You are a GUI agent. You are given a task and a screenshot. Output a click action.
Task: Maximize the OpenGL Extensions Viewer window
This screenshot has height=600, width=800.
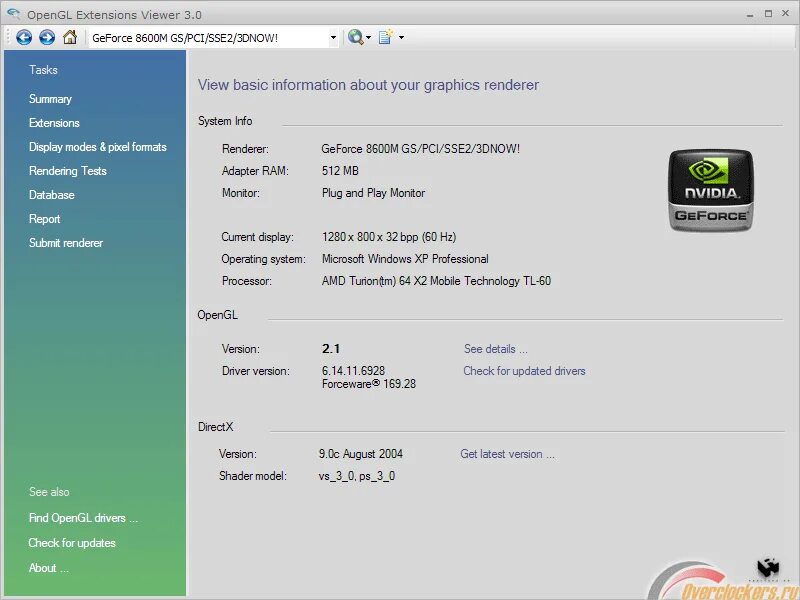click(x=768, y=14)
